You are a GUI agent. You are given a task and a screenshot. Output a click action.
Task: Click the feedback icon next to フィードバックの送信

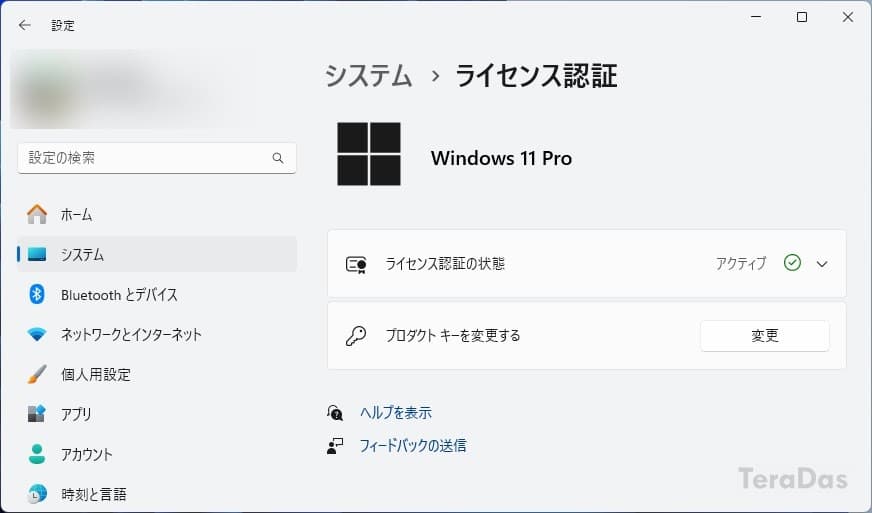point(335,446)
